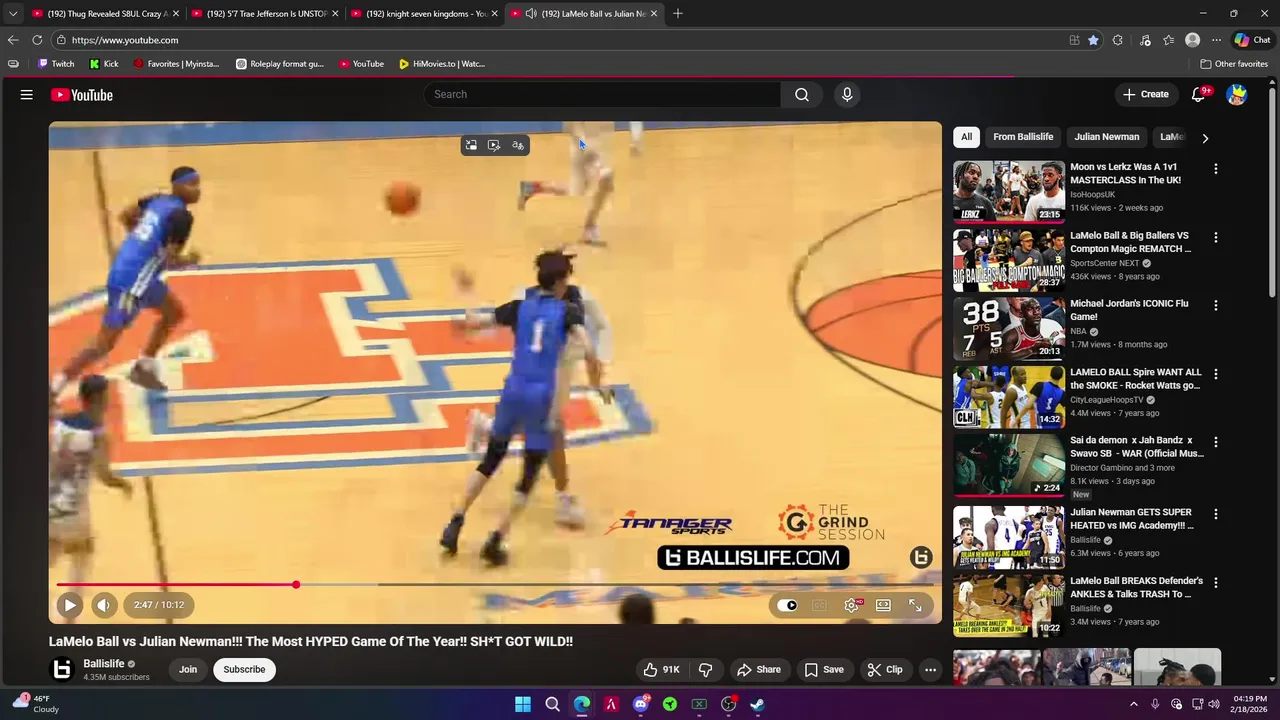Screen dimensions: 1280x720
Task: Open player settings gear
Action: [852, 605]
